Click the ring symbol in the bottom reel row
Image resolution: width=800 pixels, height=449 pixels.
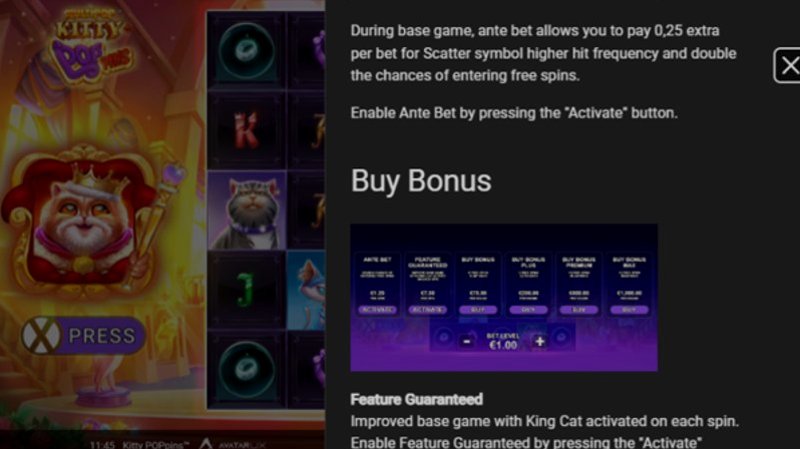pyautogui.click(x=246, y=369)
